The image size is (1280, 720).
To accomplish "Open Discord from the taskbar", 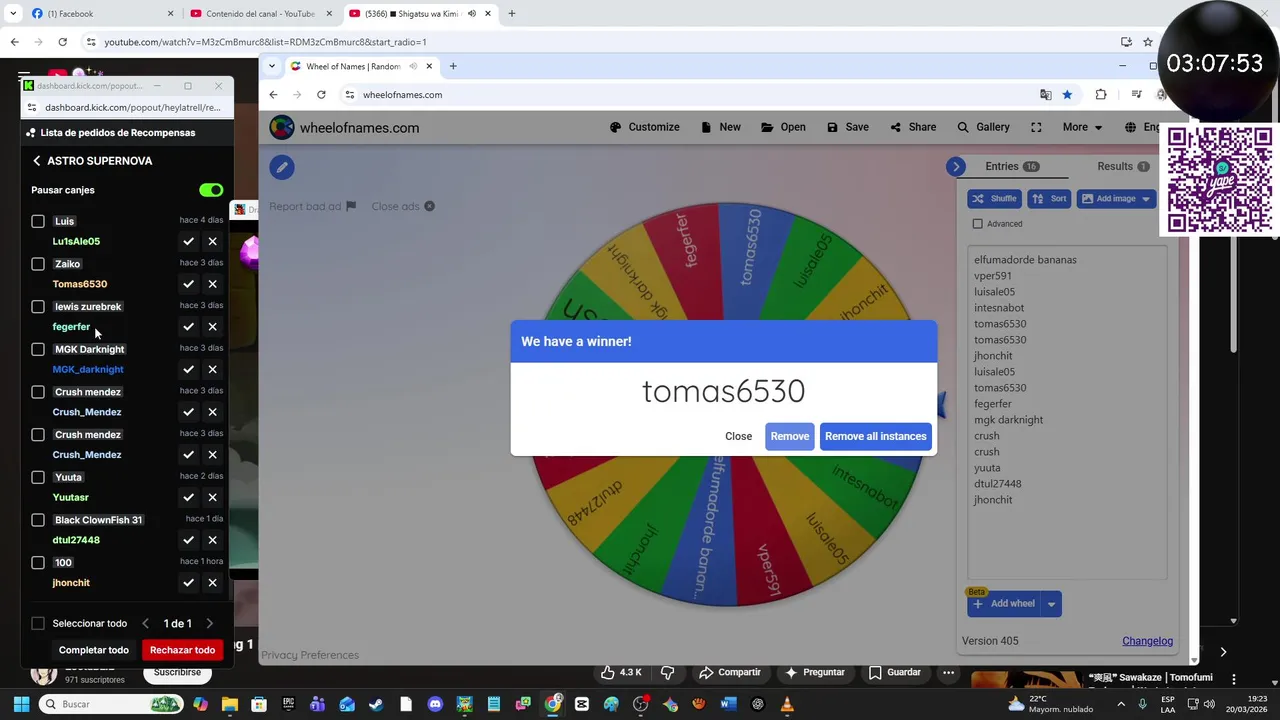I will [435, 704].
